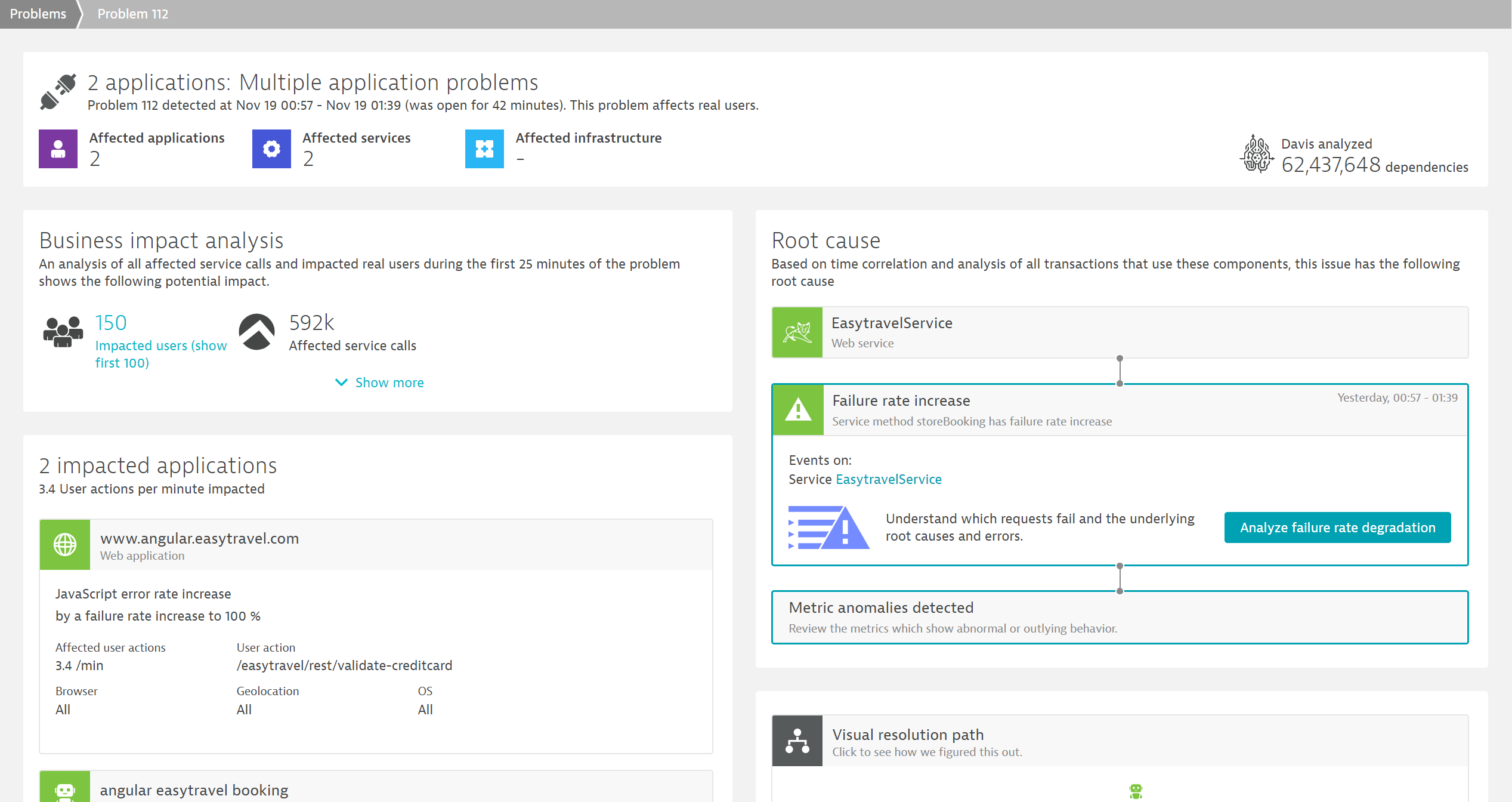Viewport: 1512px width, 802px height.
Task: Click the impacted users group icon
Action: pos(63,332)
